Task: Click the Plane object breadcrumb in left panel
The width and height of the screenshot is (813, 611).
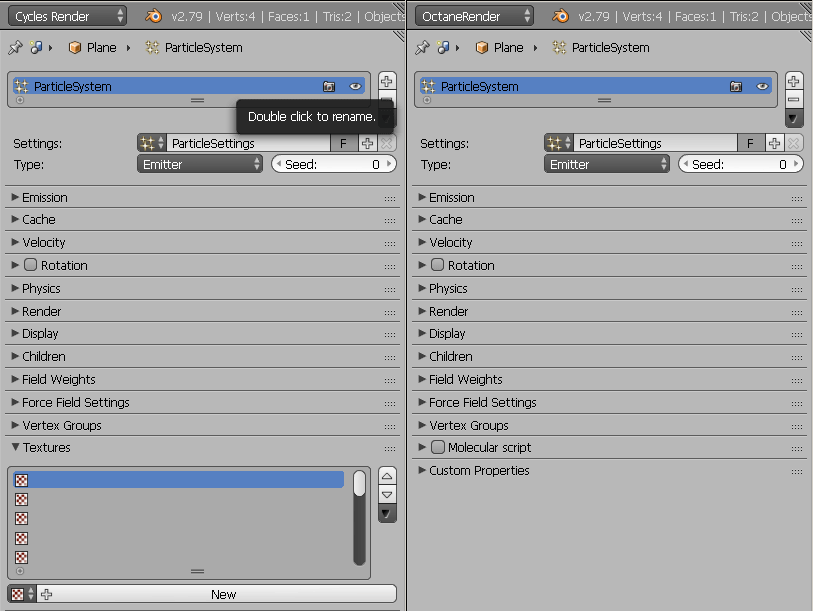Action: click(93, 48)
